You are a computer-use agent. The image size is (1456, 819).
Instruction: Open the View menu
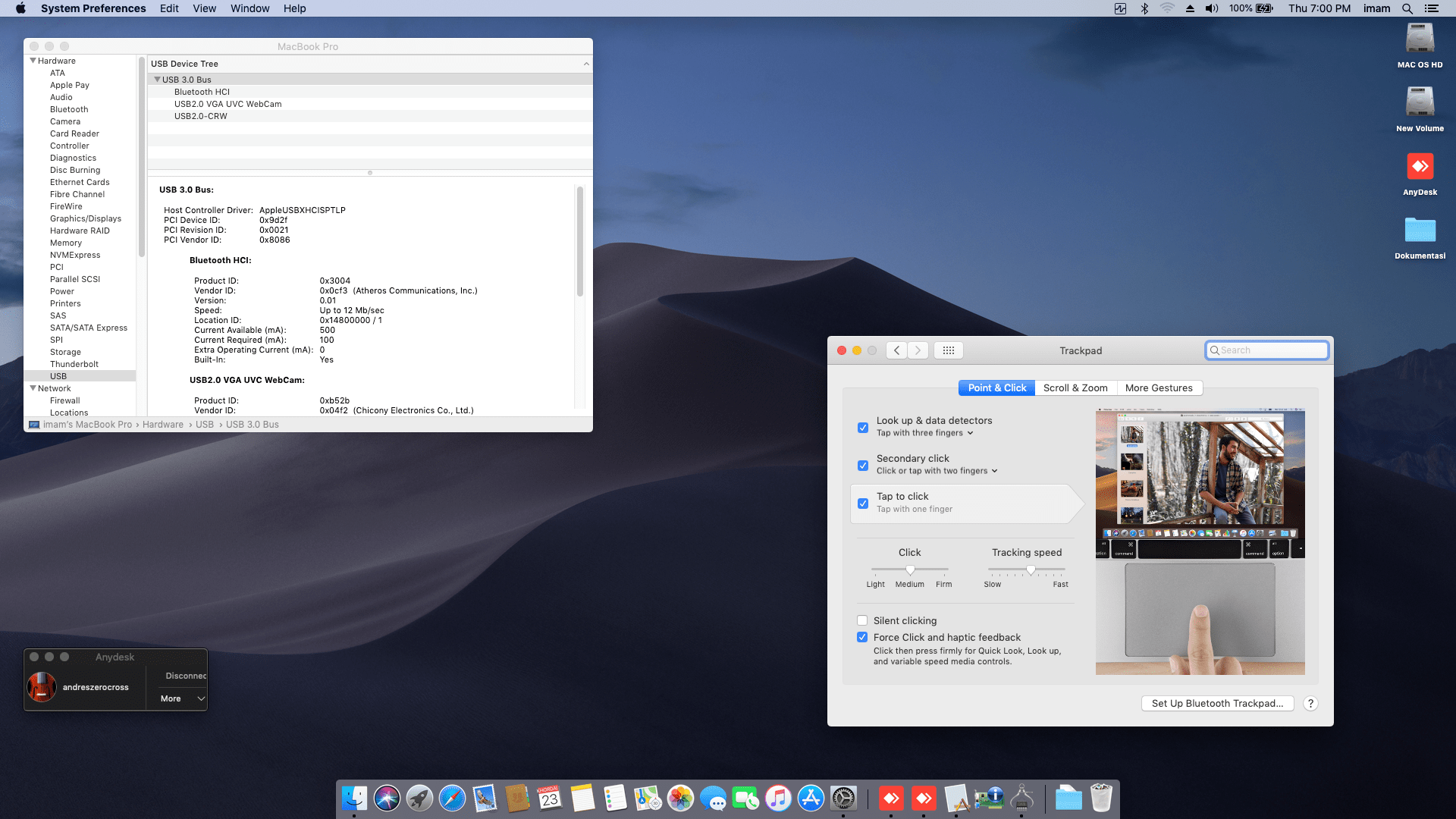tap(204, 8)
